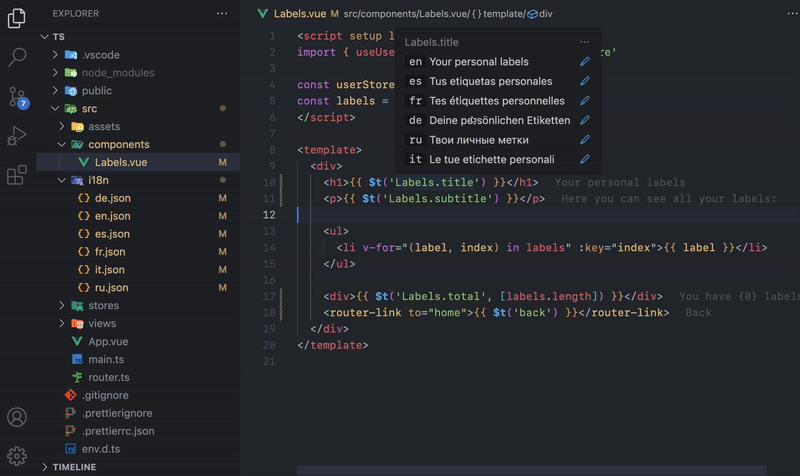The width and height of the screenshot is (800, 476).
Task: Select the Labels.vue editor tab
Action: (299, 14)
